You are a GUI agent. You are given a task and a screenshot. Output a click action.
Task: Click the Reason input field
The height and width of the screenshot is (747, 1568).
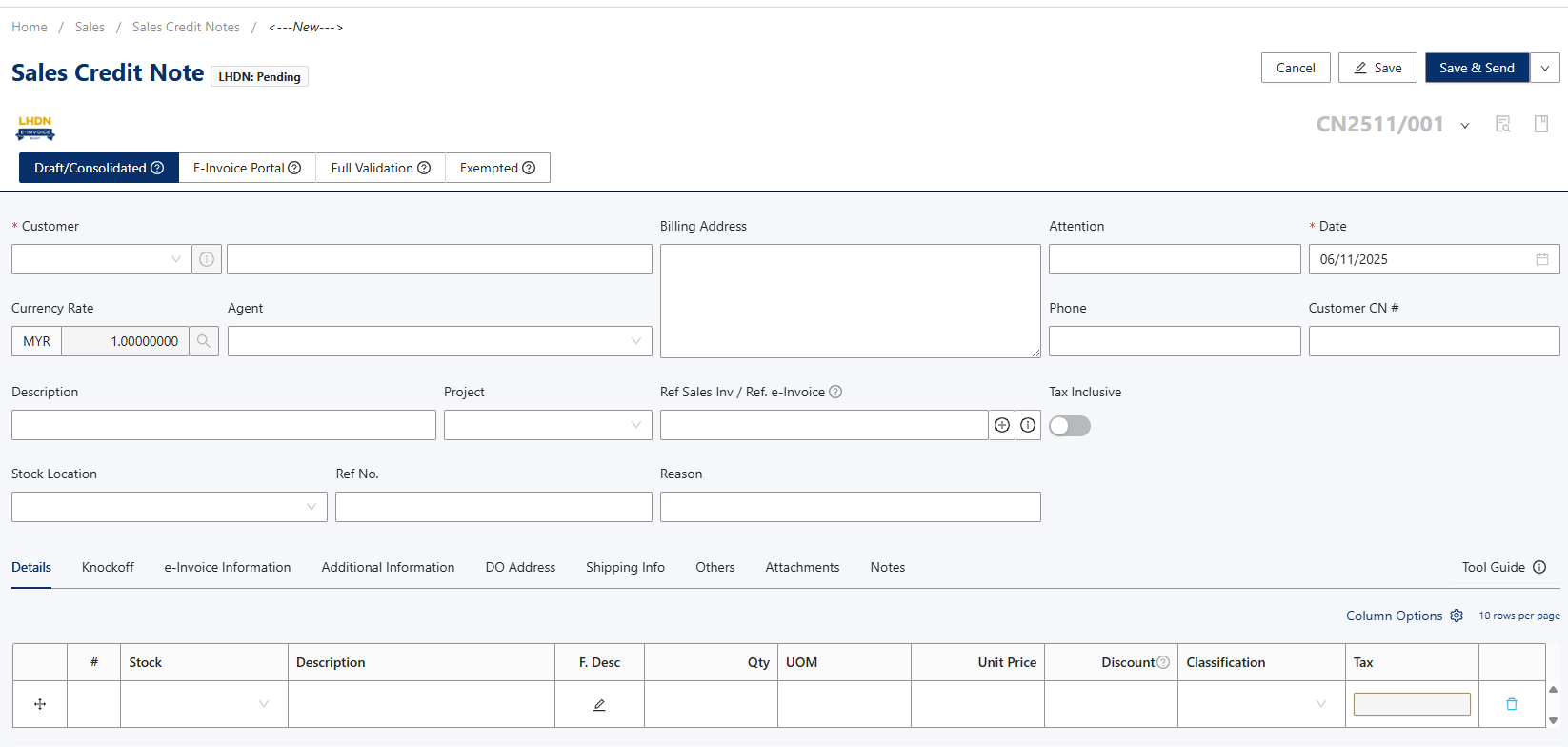[850, 507]
